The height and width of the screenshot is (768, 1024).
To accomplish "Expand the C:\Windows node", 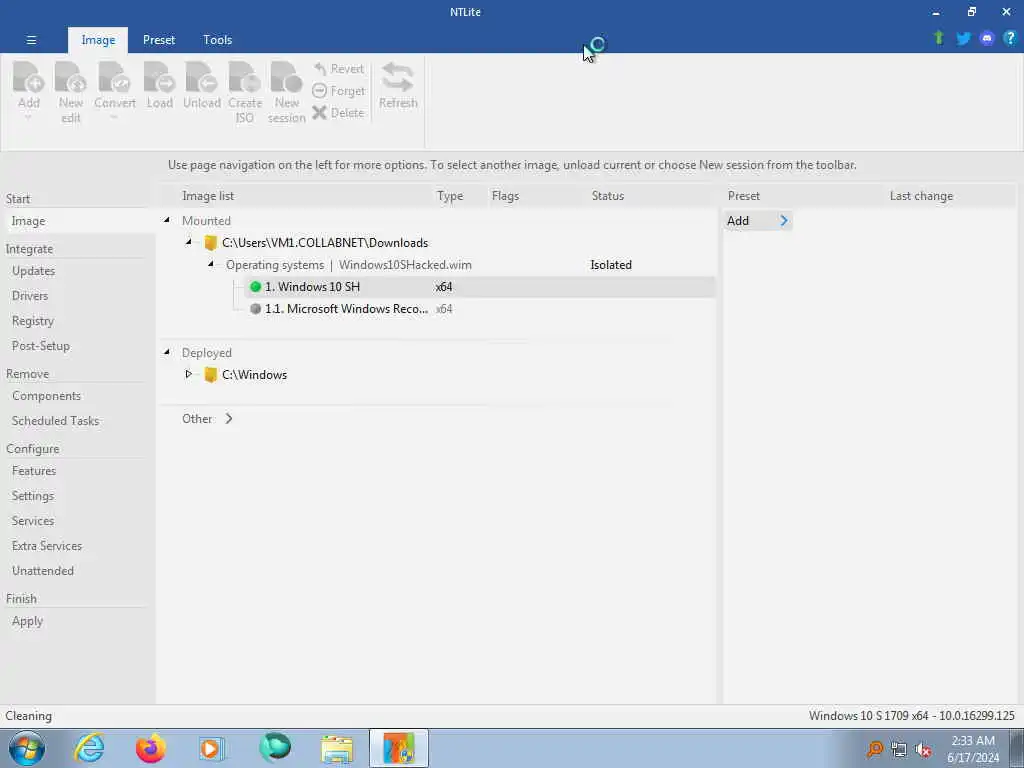I will click(189, 374).
